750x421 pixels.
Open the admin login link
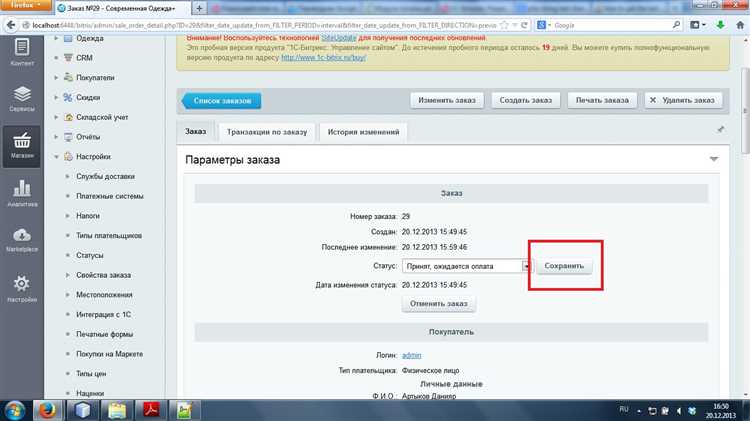click(x=411, y=355)
